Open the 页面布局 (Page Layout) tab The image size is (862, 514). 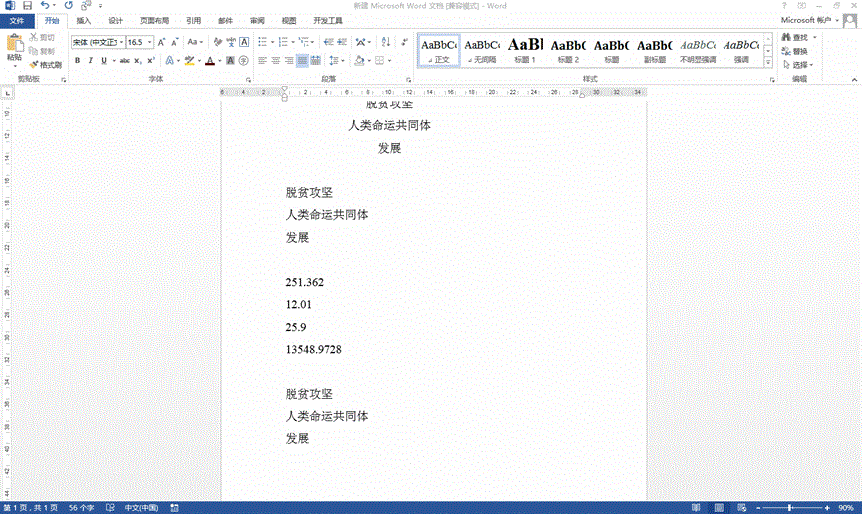(x=154, y=20)
